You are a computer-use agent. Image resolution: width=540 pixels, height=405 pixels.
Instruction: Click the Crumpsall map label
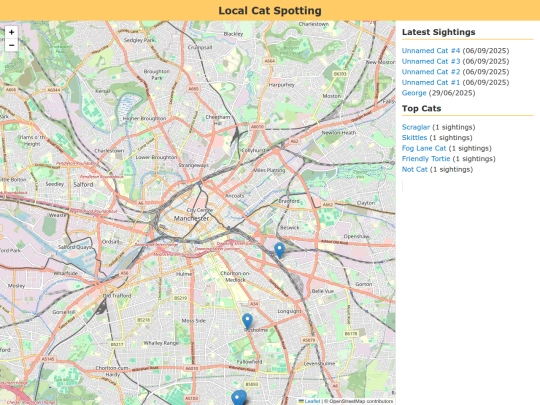click(x=200, y=47)
